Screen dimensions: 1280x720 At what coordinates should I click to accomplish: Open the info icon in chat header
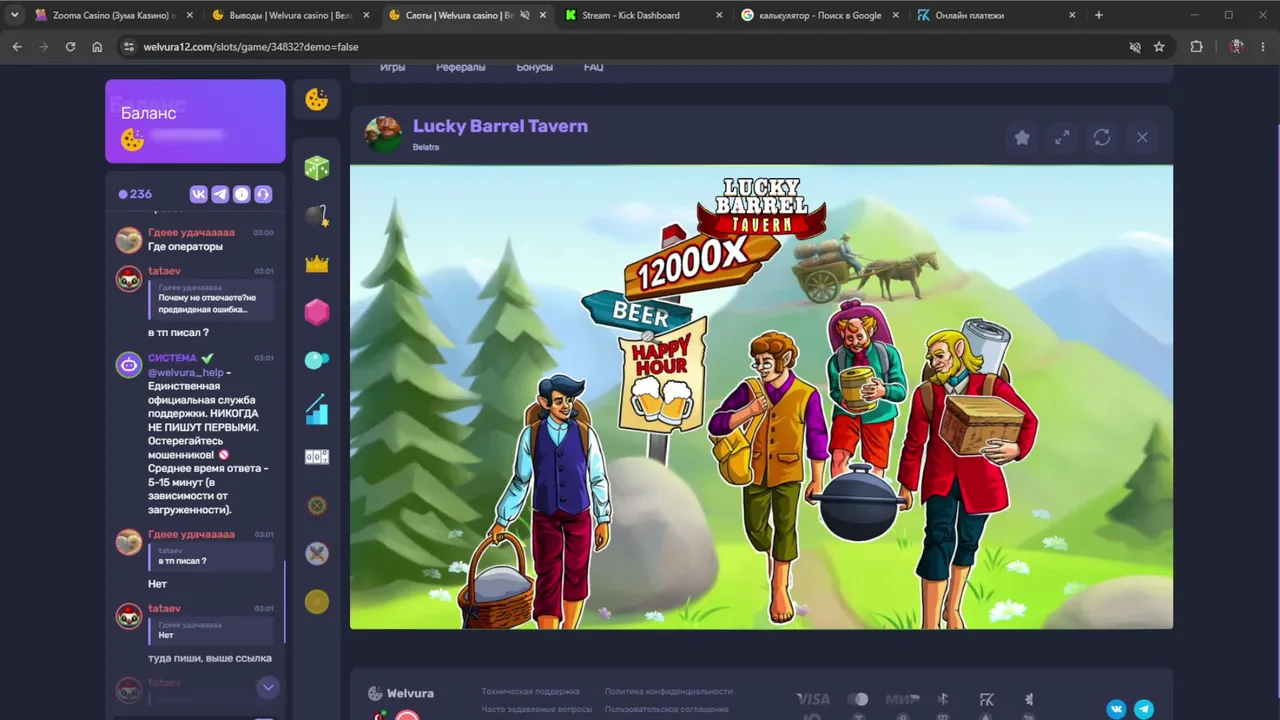[x=241, y=194]
